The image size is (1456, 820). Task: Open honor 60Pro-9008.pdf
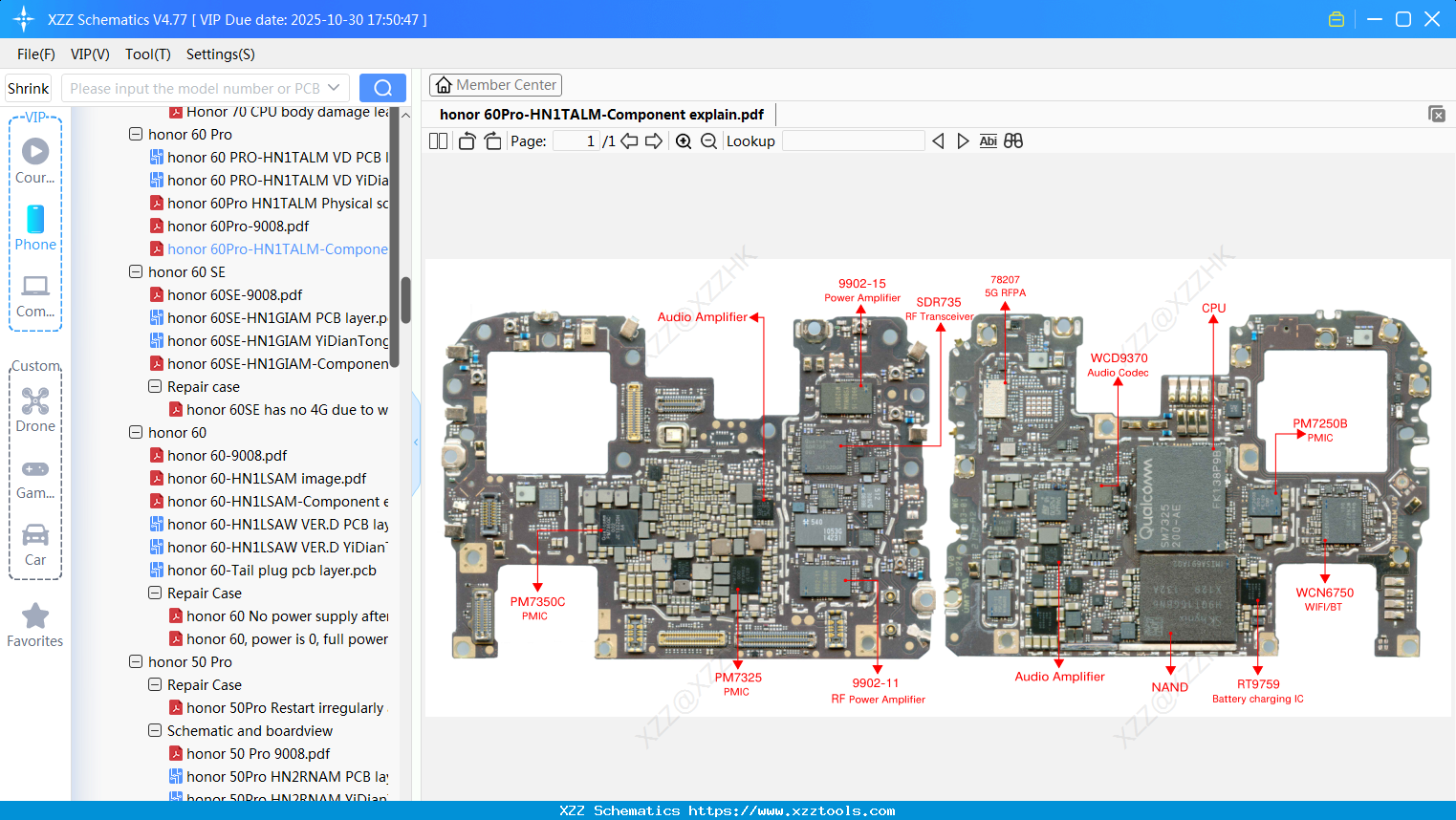coord(238,227)
